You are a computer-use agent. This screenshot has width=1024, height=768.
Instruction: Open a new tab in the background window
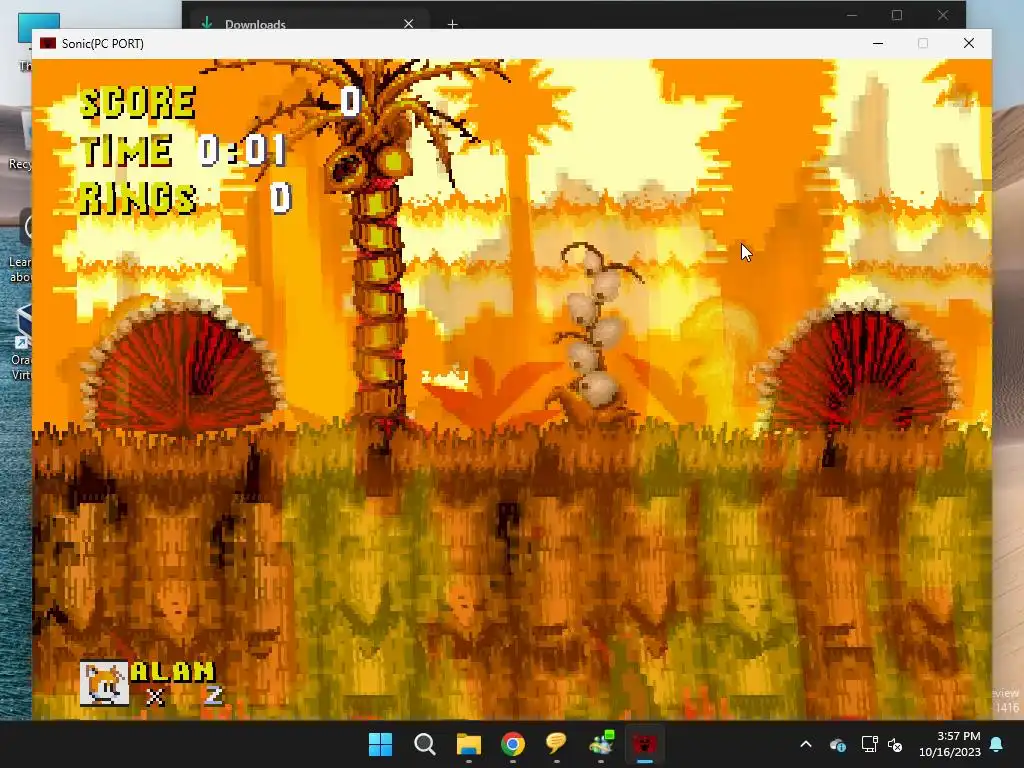(452, 24)
